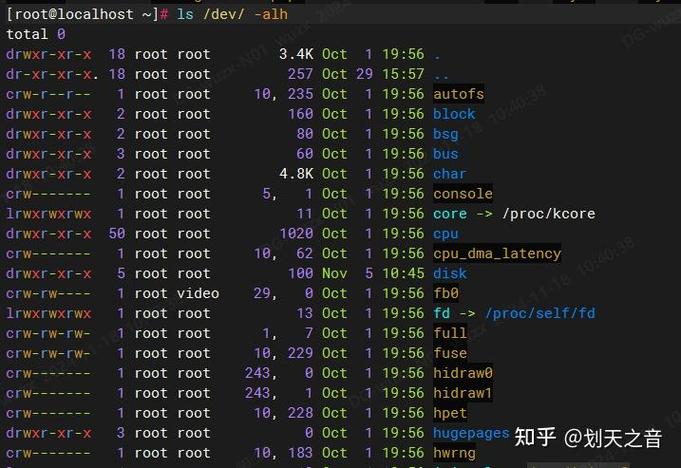Click the '1,' major number of full
Image resolution: width=681 pixels, height=468 pixels.
click(270, 333)
